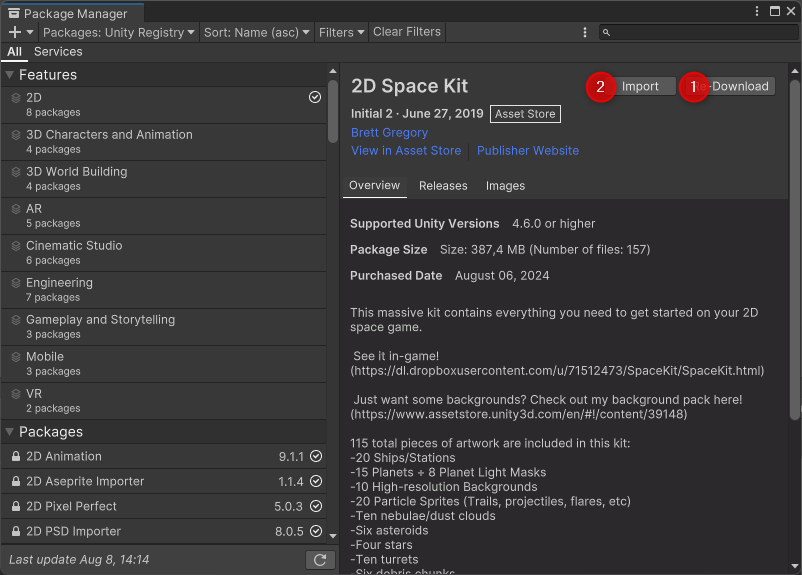This screenshot has height=575, width=802.
Task: Select the All tab
Action: 14,52
